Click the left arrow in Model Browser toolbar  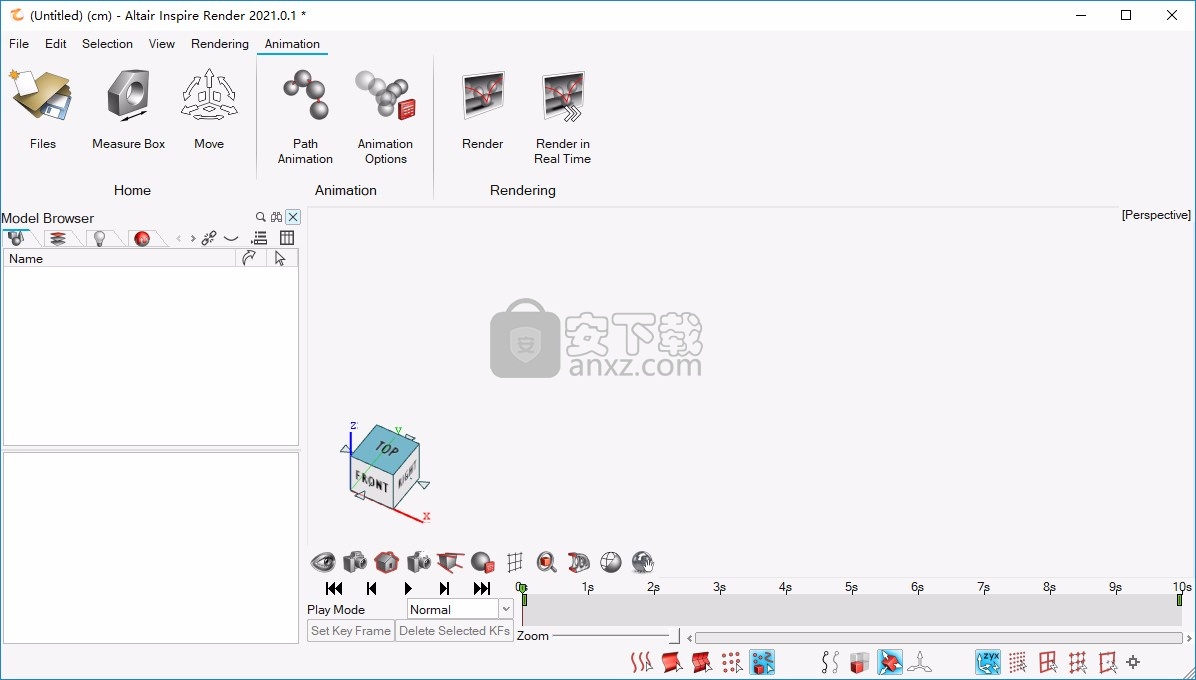pyautogui.click(x=179, y=239)
